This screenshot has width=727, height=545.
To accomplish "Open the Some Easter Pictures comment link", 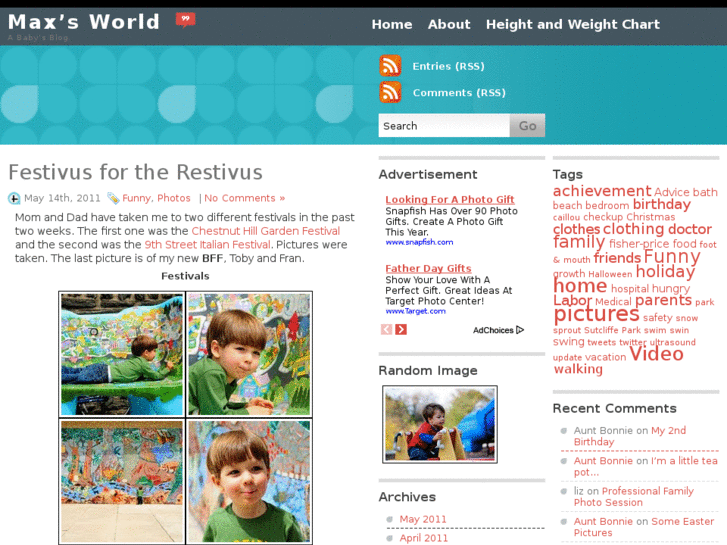I will pyautogui.click(x=644, y=527).
